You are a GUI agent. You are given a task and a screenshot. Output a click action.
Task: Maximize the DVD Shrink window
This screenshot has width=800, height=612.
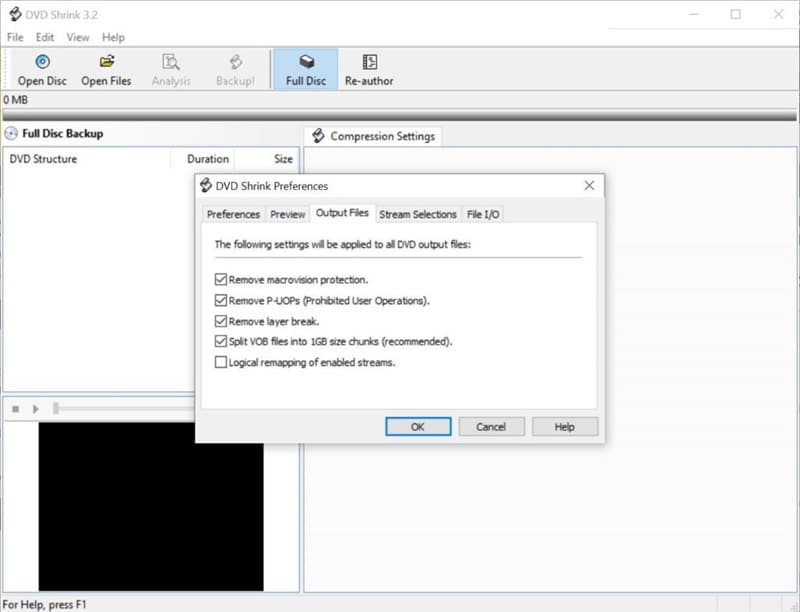coord(735,14)
